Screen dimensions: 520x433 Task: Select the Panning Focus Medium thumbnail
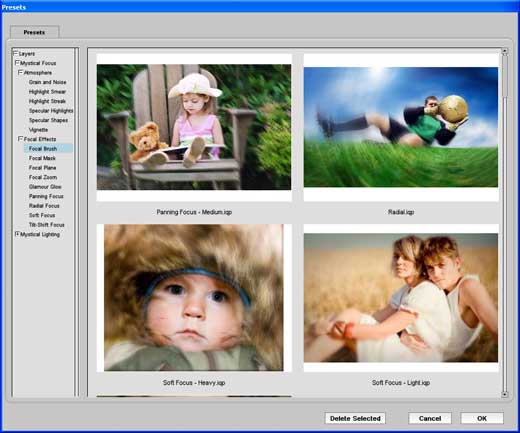click(x=194, y=127)
